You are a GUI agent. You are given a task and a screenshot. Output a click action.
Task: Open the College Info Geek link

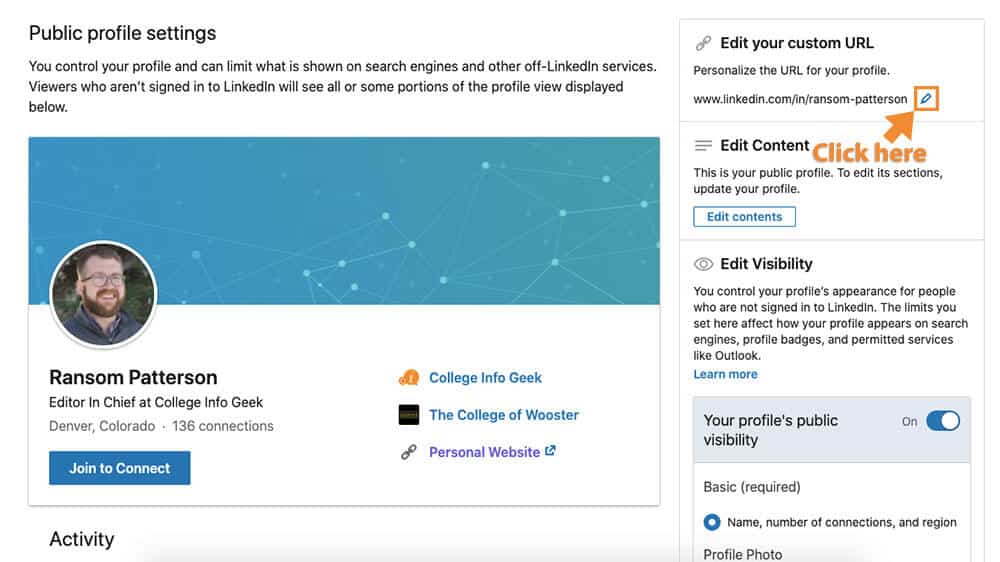[x=485, y=378]
